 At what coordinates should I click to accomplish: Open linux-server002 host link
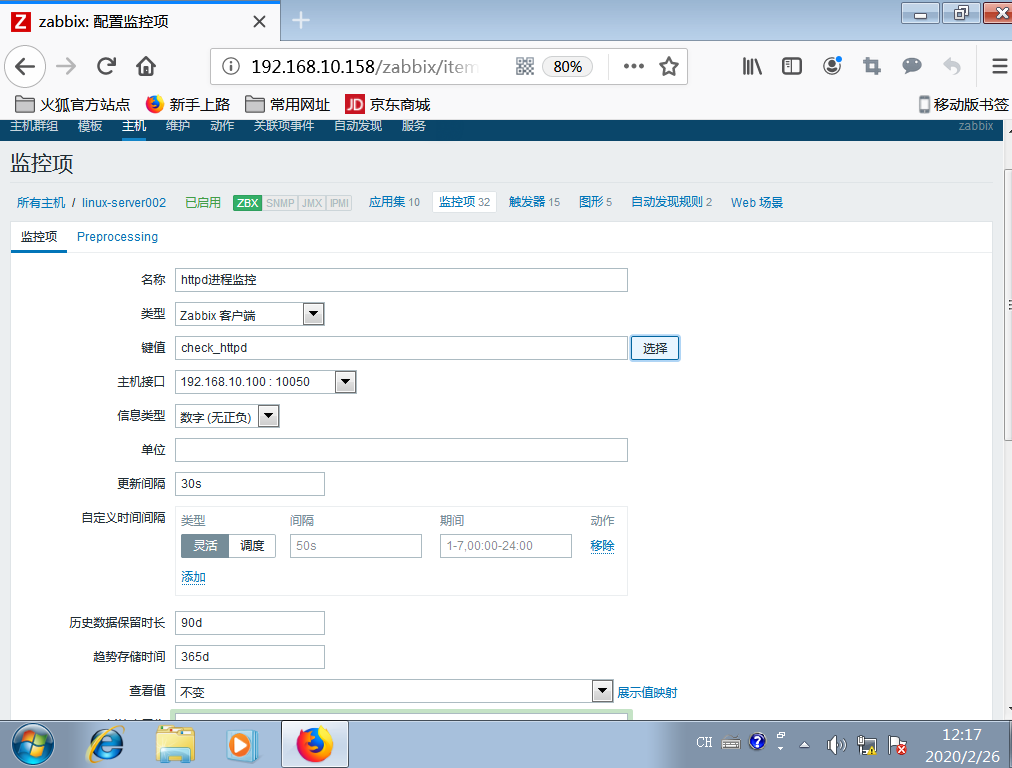[x=124, y=203]
